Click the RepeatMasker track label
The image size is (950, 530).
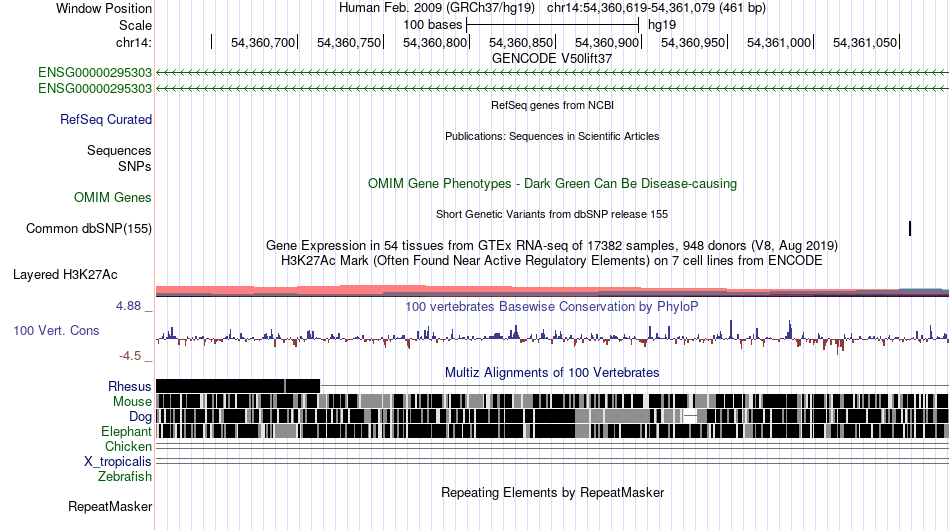click(110, 506)
